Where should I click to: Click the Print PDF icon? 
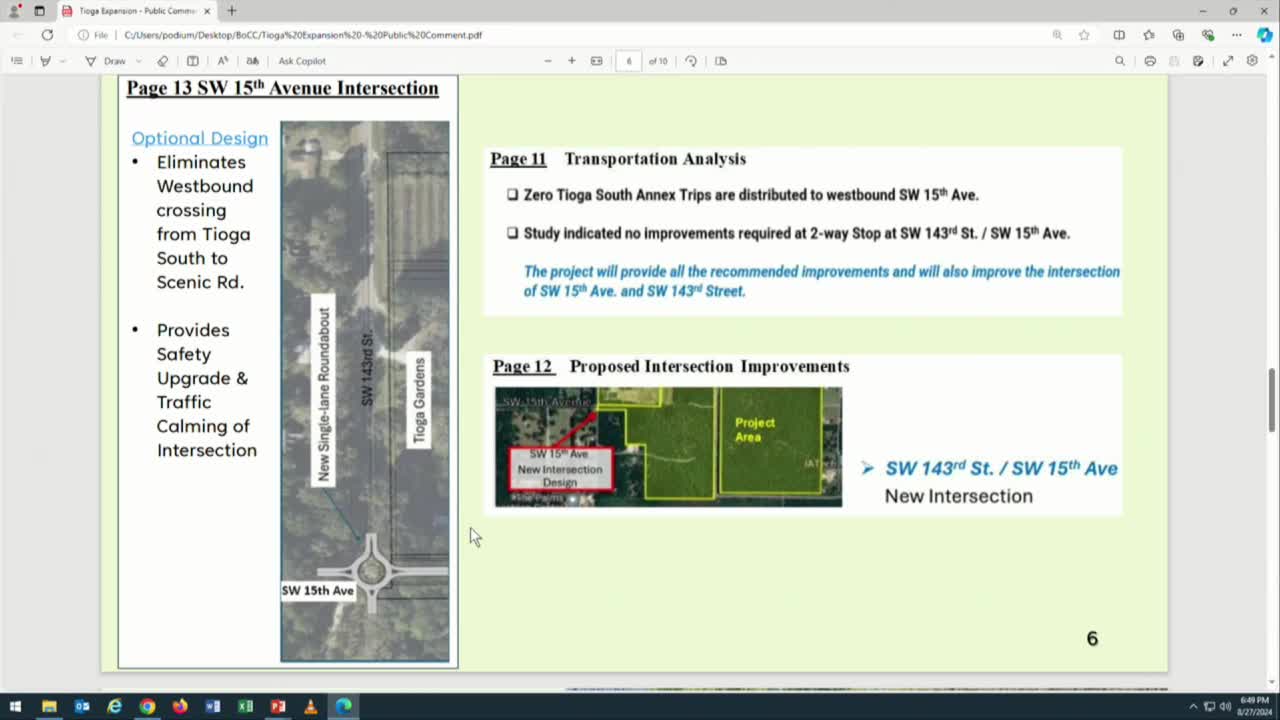point(1150,61)
